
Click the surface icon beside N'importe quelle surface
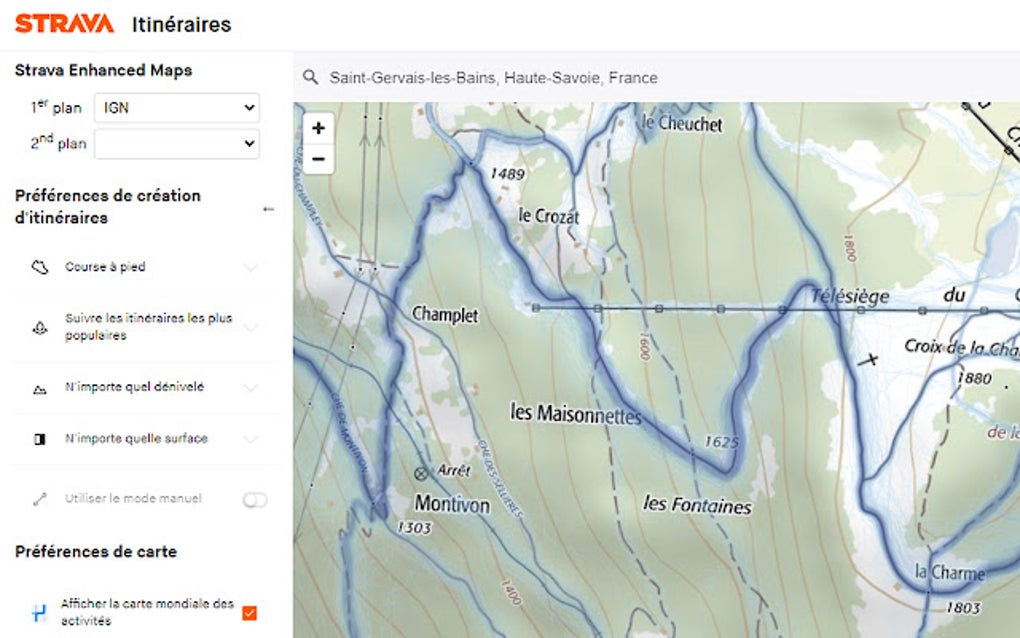(x=38, y=438)
